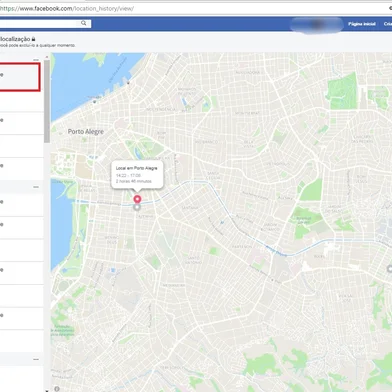Viewport: 392px width, 392px height.
Task: Click the Criar link in the header
Action: pos(388,24)
